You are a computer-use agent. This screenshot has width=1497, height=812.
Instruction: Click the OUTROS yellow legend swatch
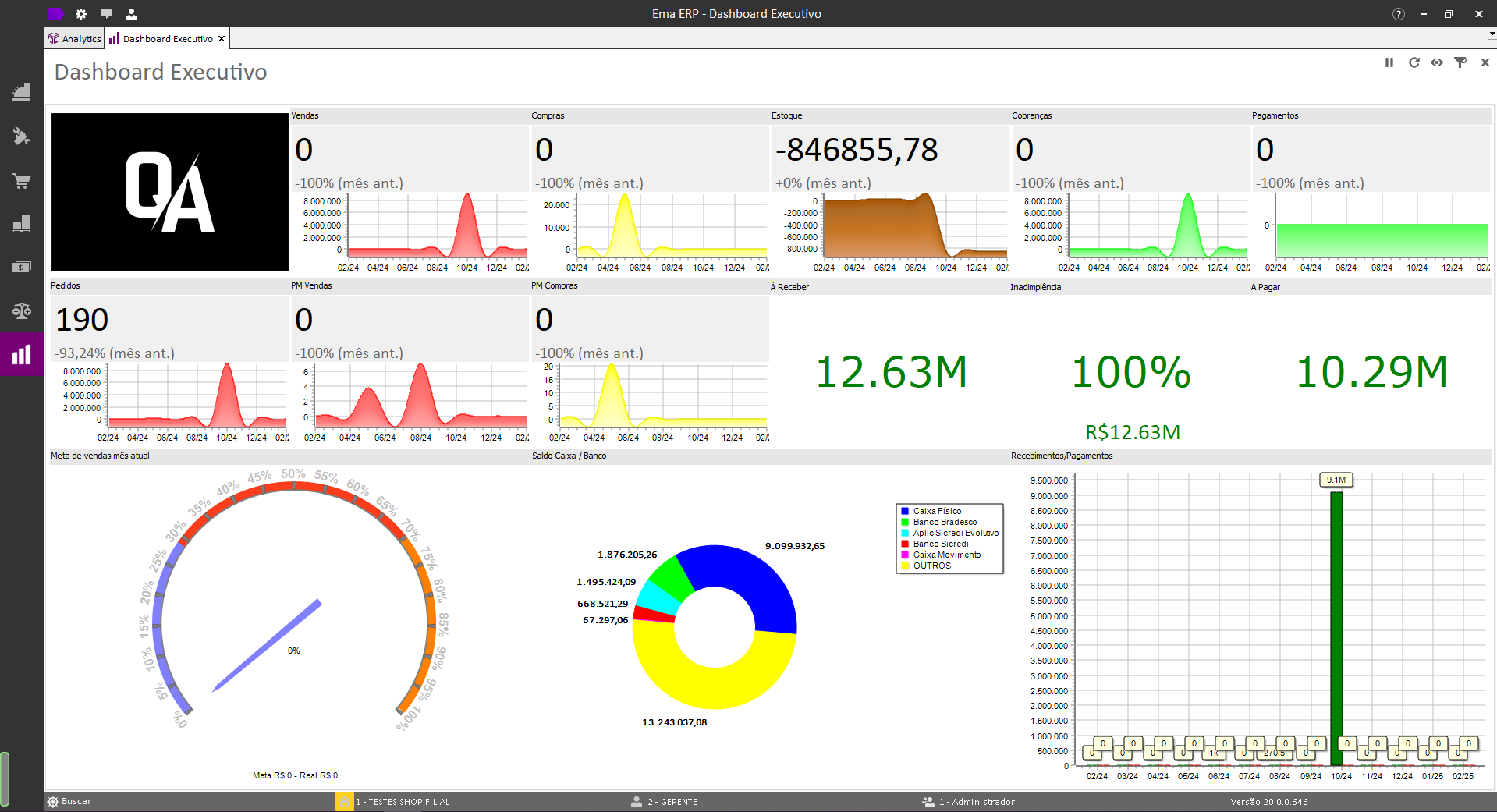point(905,566)
